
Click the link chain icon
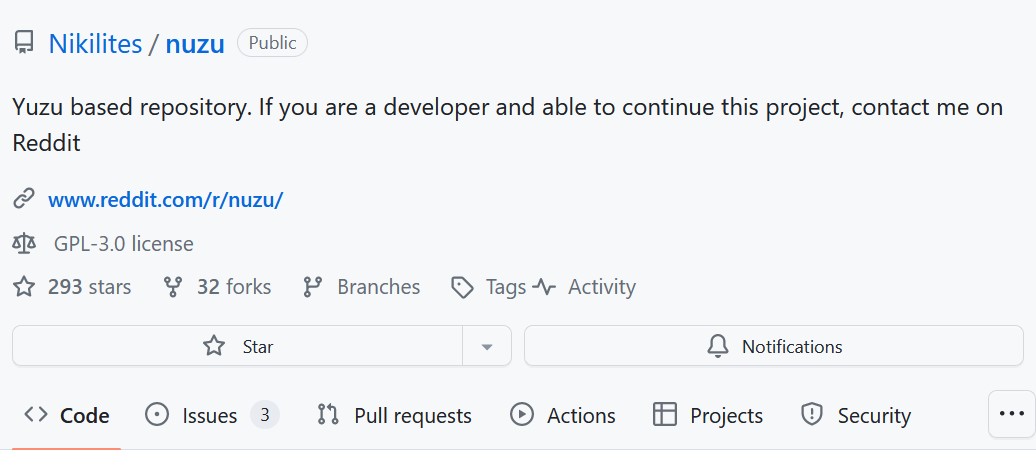(24, 199)
